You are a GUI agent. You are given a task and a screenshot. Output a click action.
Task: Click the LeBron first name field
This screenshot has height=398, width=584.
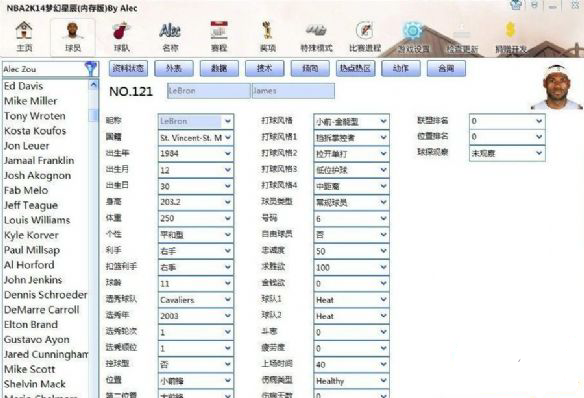(209, 91)
